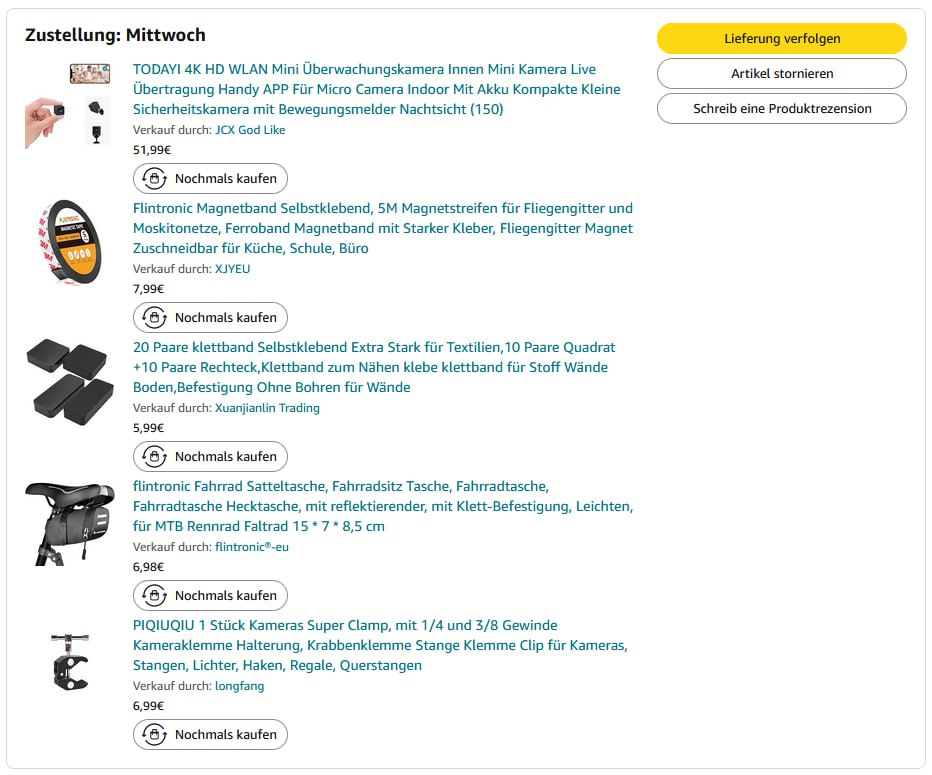Click the buy-again icon under the klettband item
Viewport: 932px width, 775px height.
154,457
